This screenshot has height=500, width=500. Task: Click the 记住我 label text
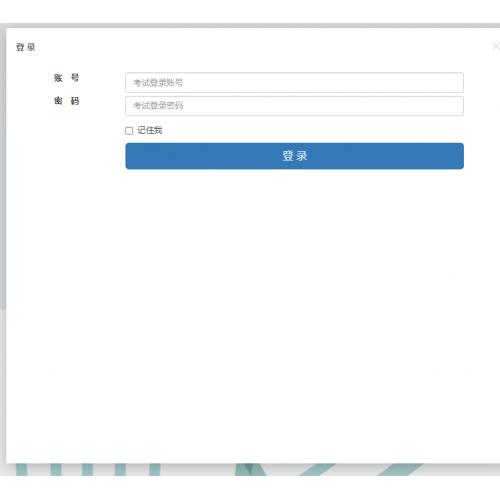pos(150,130)
